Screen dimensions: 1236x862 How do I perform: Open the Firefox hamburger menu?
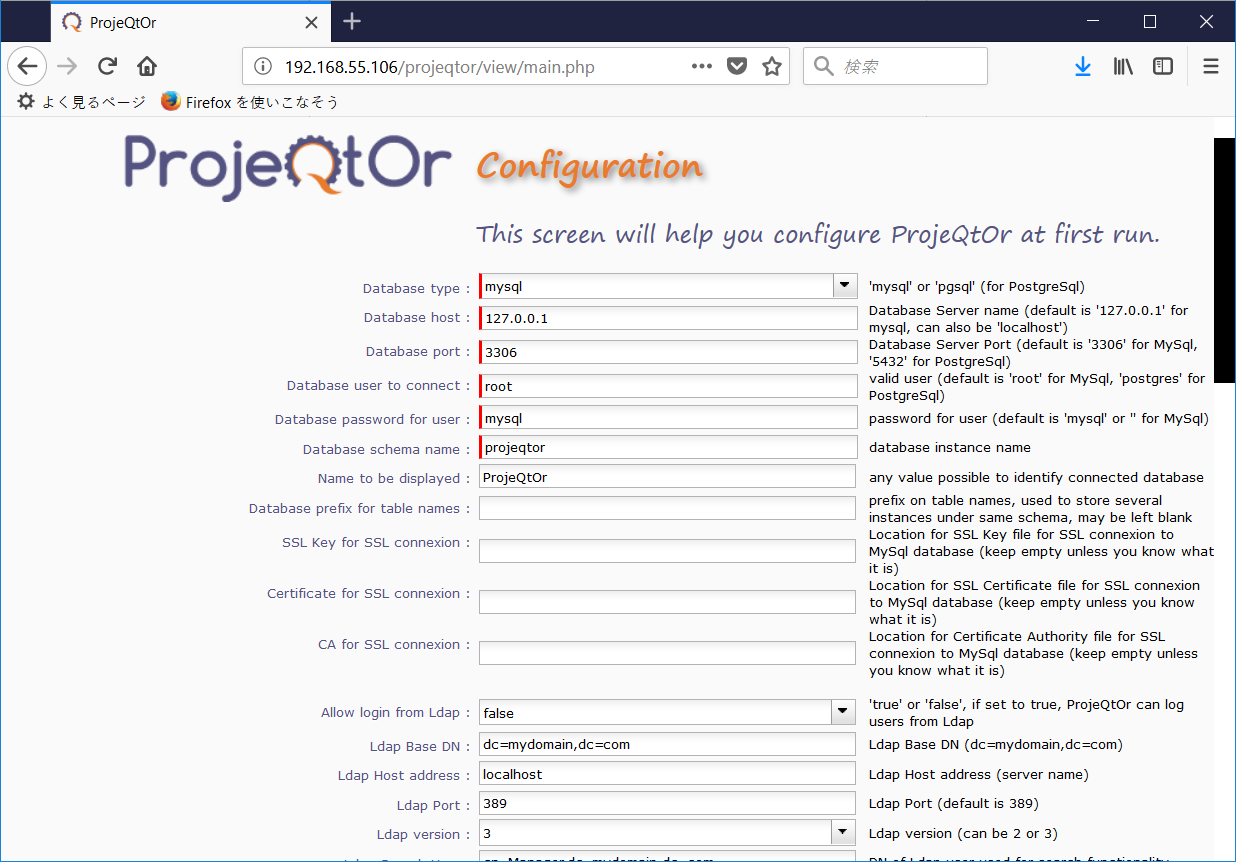tap(1210, 66)
